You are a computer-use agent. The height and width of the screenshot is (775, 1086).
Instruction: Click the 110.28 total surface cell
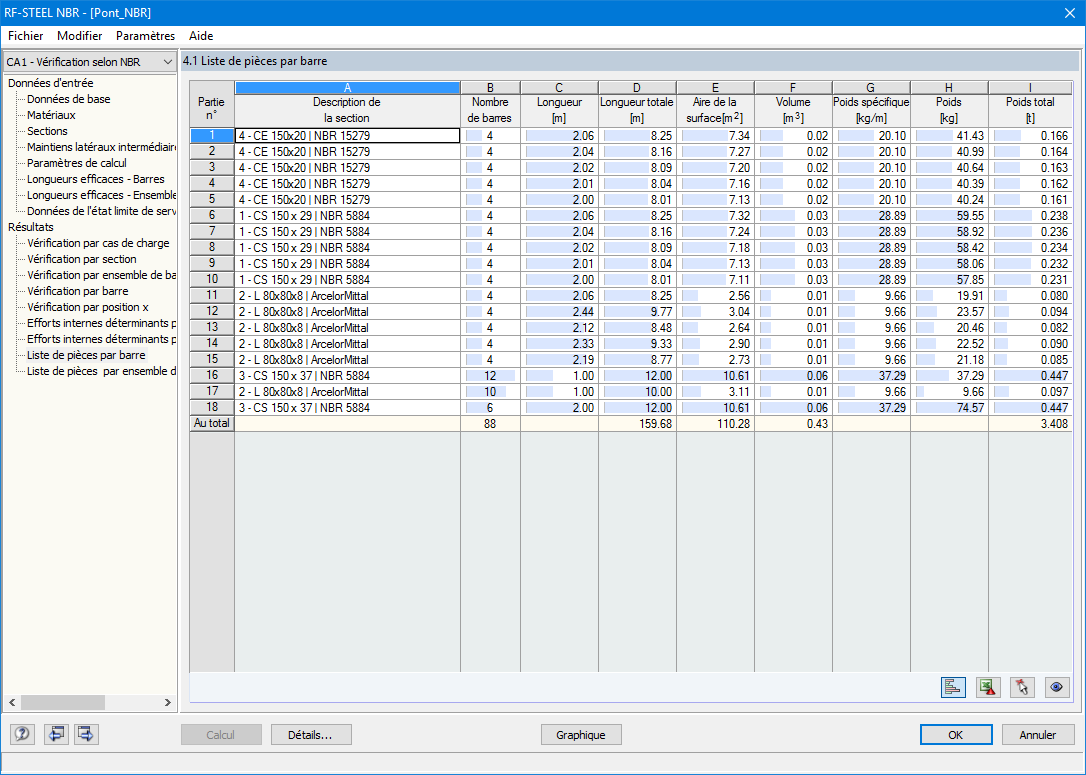715,423
